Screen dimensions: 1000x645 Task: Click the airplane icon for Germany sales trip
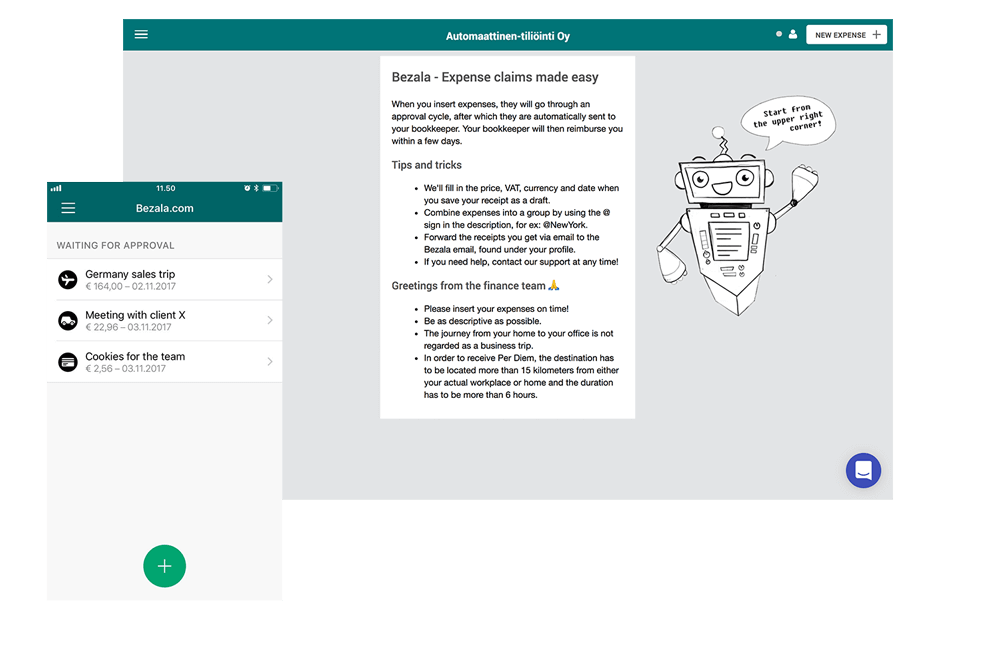coord(68,279)
